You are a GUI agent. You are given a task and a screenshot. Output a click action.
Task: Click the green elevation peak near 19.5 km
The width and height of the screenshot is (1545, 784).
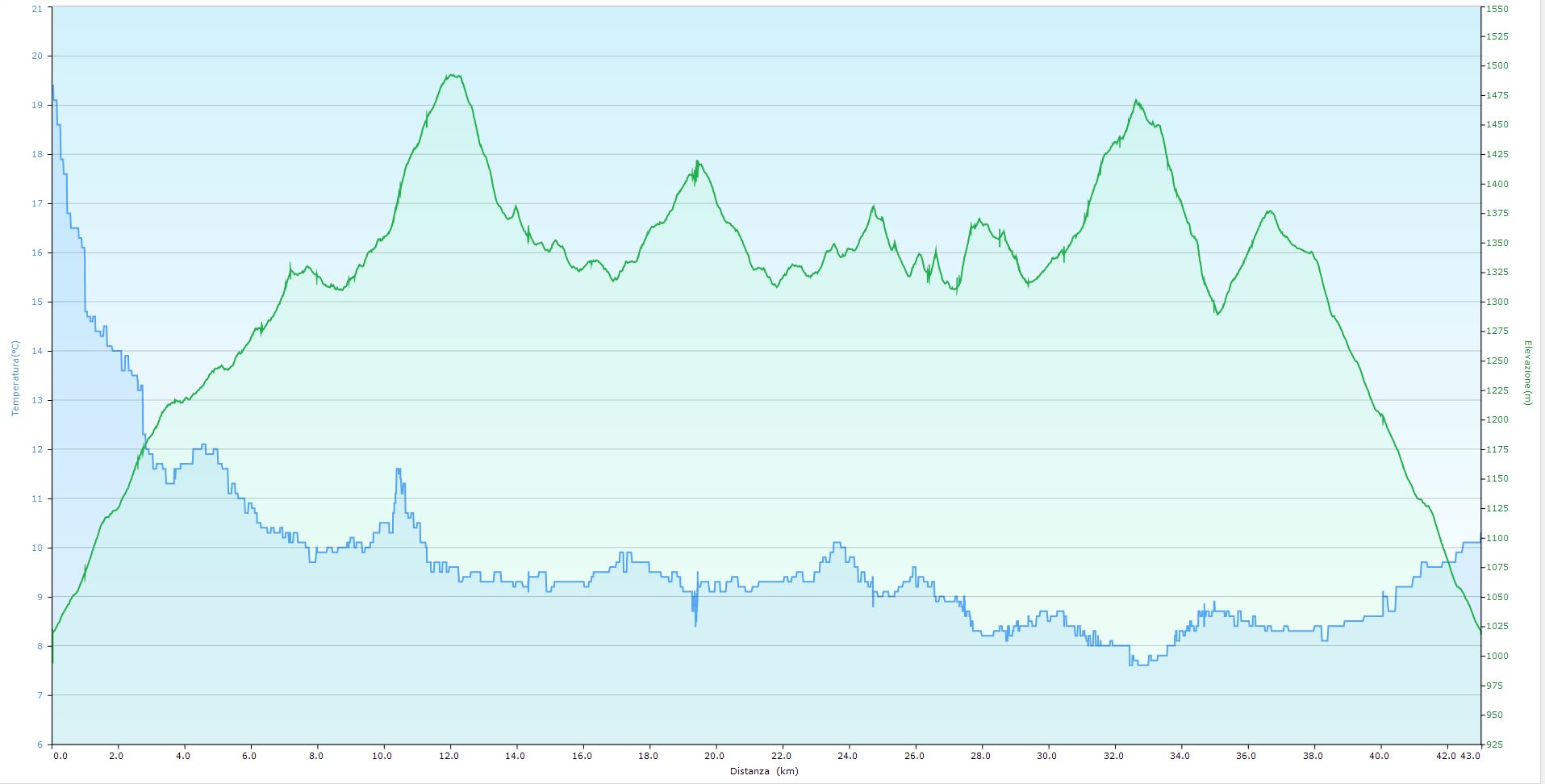pos(697,162)
